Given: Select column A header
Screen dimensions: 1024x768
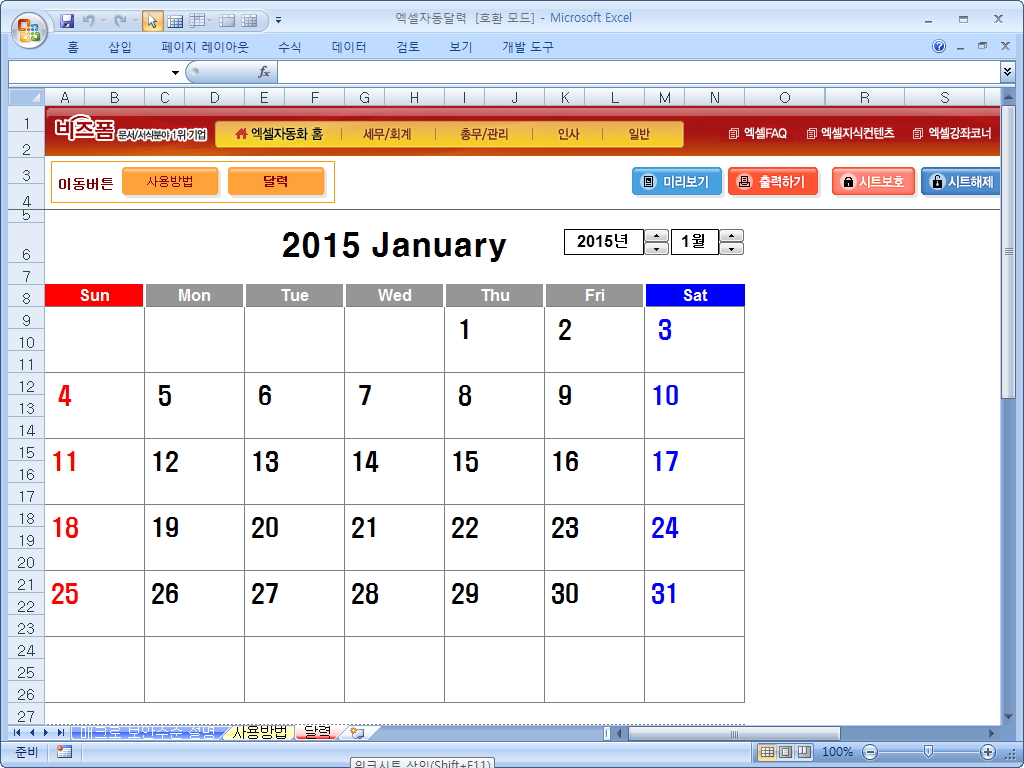Looking at the screenshot, I should pyautogui.click(x=65, y=97).
